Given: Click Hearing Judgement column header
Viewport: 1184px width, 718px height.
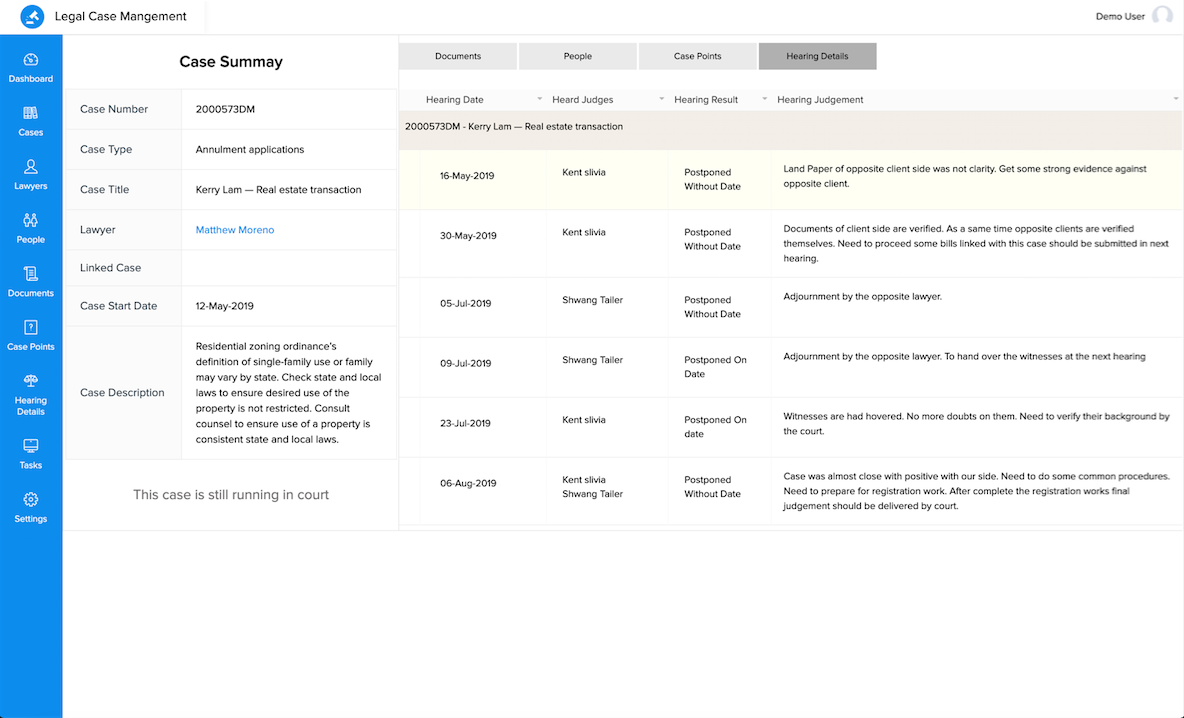Looking at the screenshot, I should [820, 100].
